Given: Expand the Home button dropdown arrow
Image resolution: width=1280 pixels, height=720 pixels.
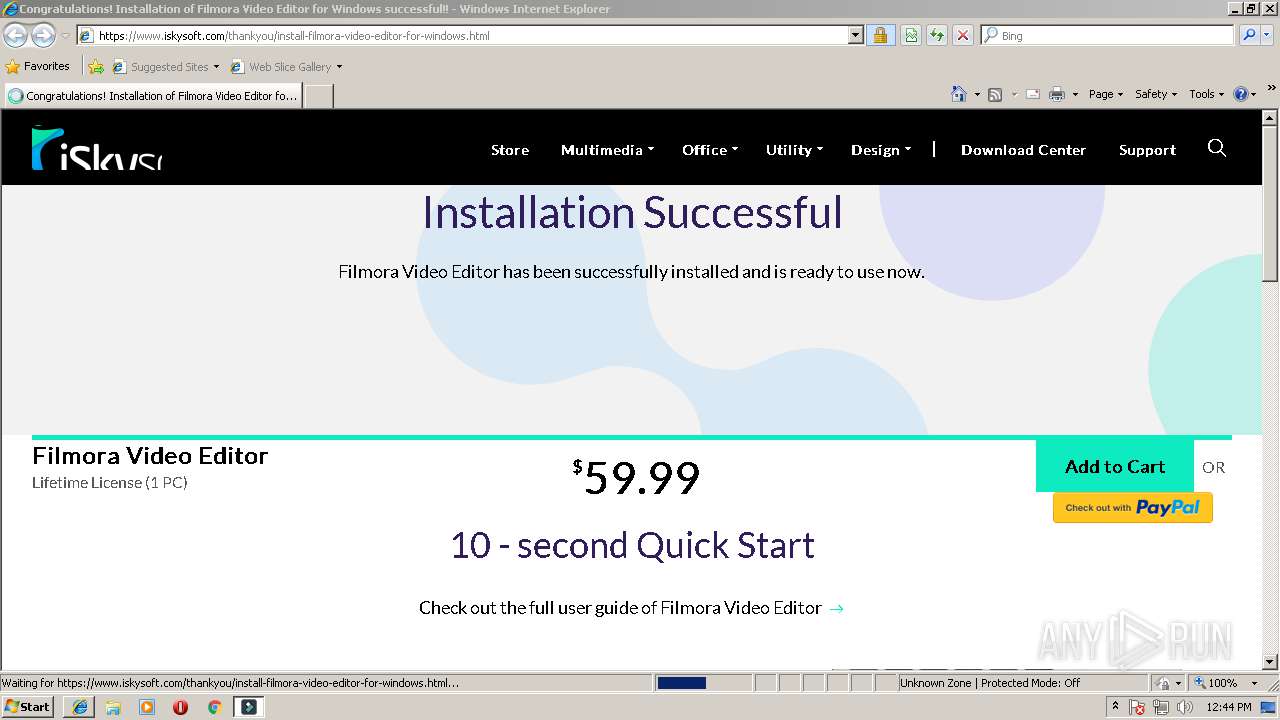Looking at the screenshot, I should pos(977,94).
